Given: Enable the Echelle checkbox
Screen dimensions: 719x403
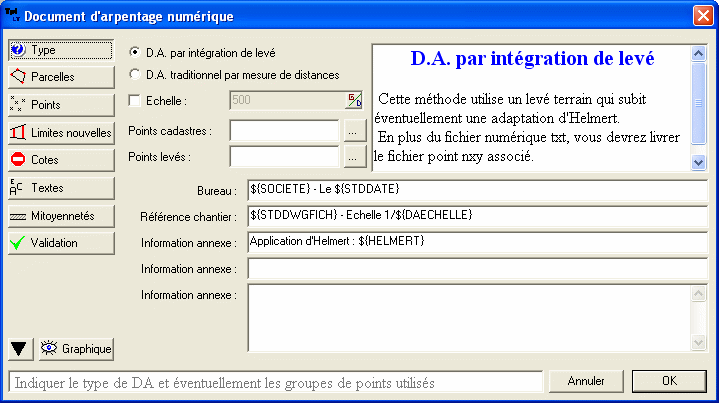Looking at the screenshot, I should [136, 100].
